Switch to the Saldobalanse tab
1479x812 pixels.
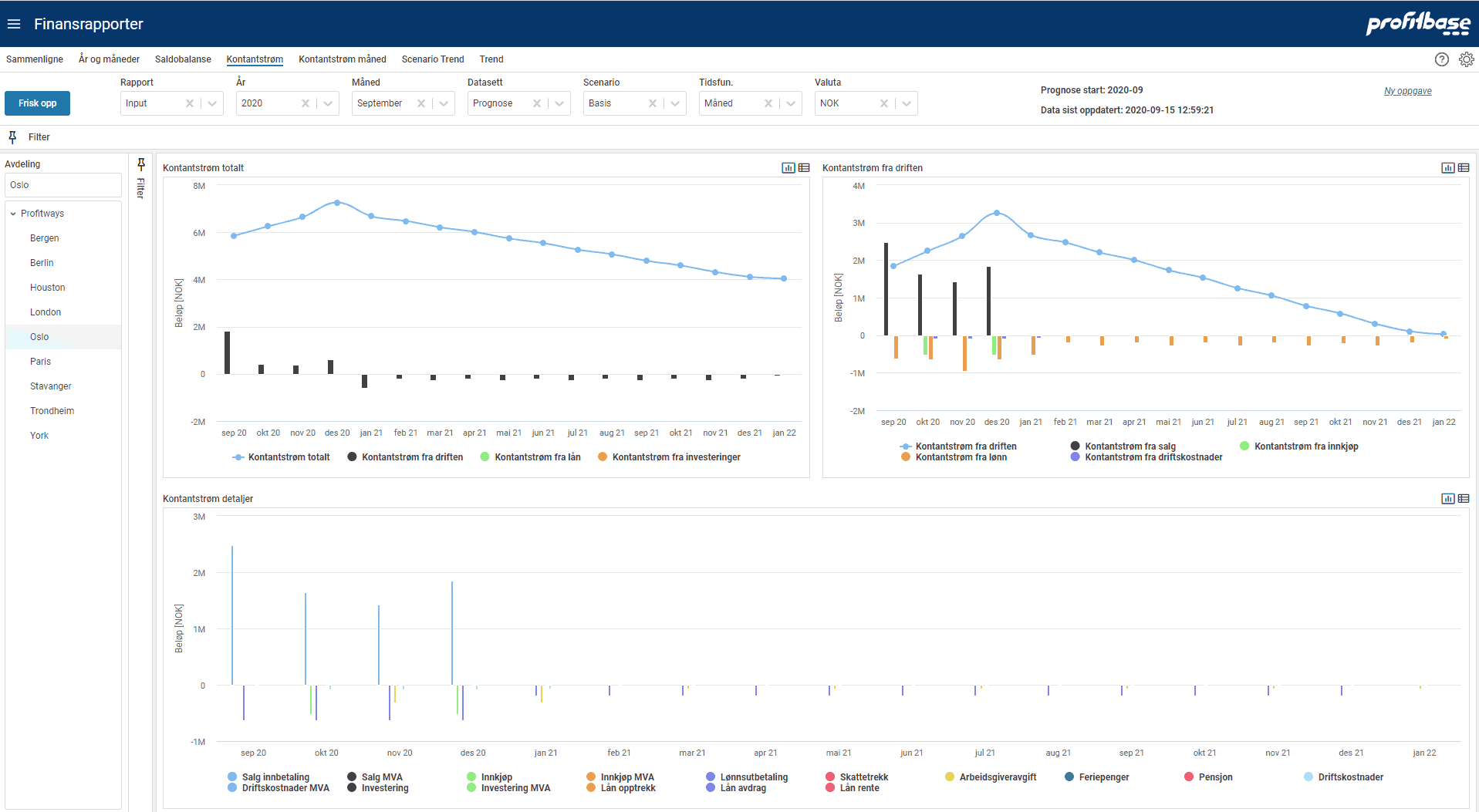point(183,59)
